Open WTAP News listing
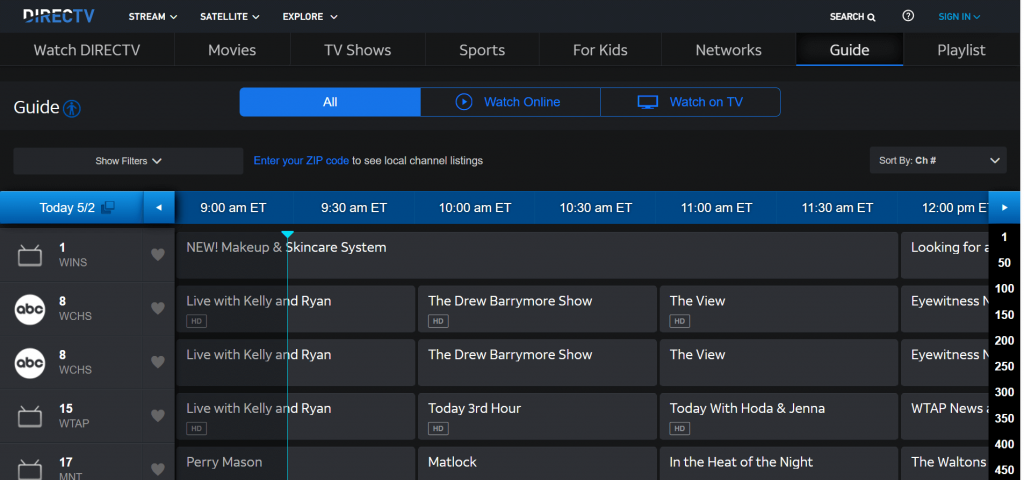The height and width of the screenshot is (480, 1024). pyautogui.click(x=945, y=416)
